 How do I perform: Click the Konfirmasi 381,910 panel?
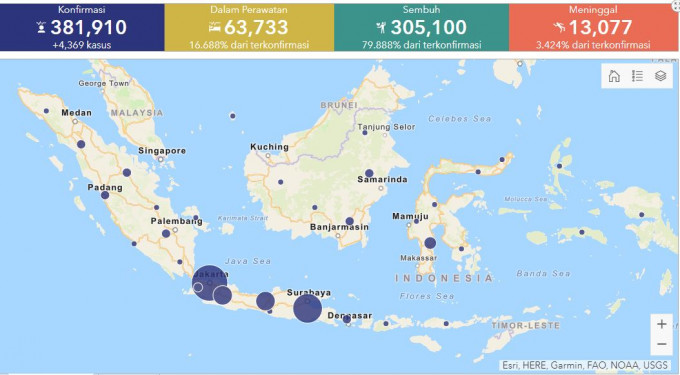[x=82, y=27]
